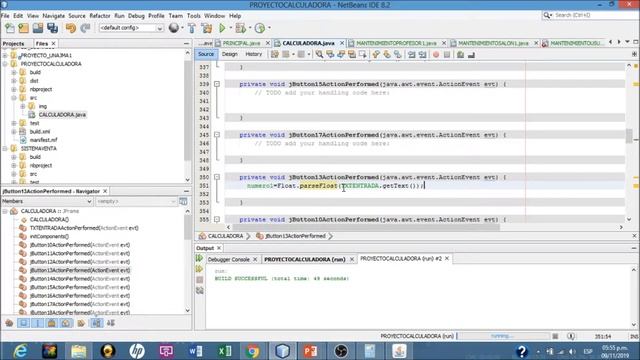Click the Build Project hammer icon
640x360 pixels.
pyautogui.click(x=192, y=28)
